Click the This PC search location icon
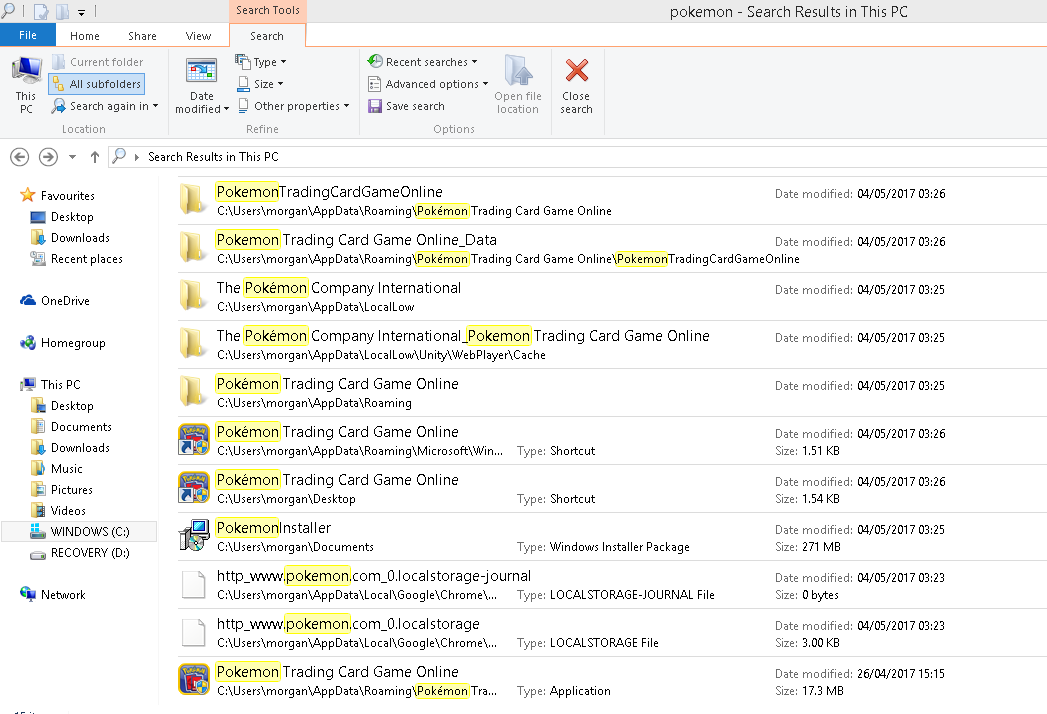Image resolution: width=1047 pixels, height=714 pixels. coord(25,85)
